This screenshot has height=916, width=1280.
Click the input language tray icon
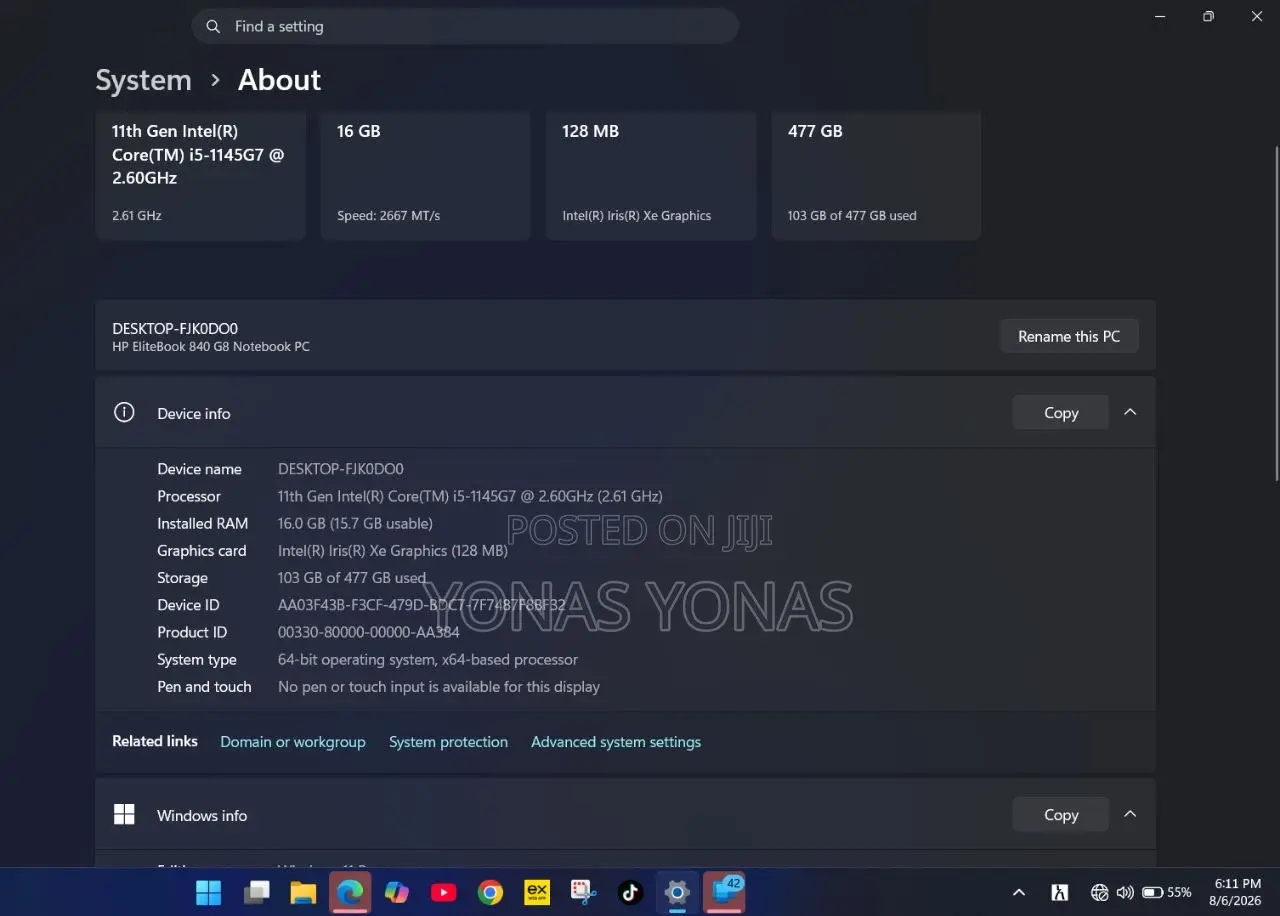[1059, 892]
